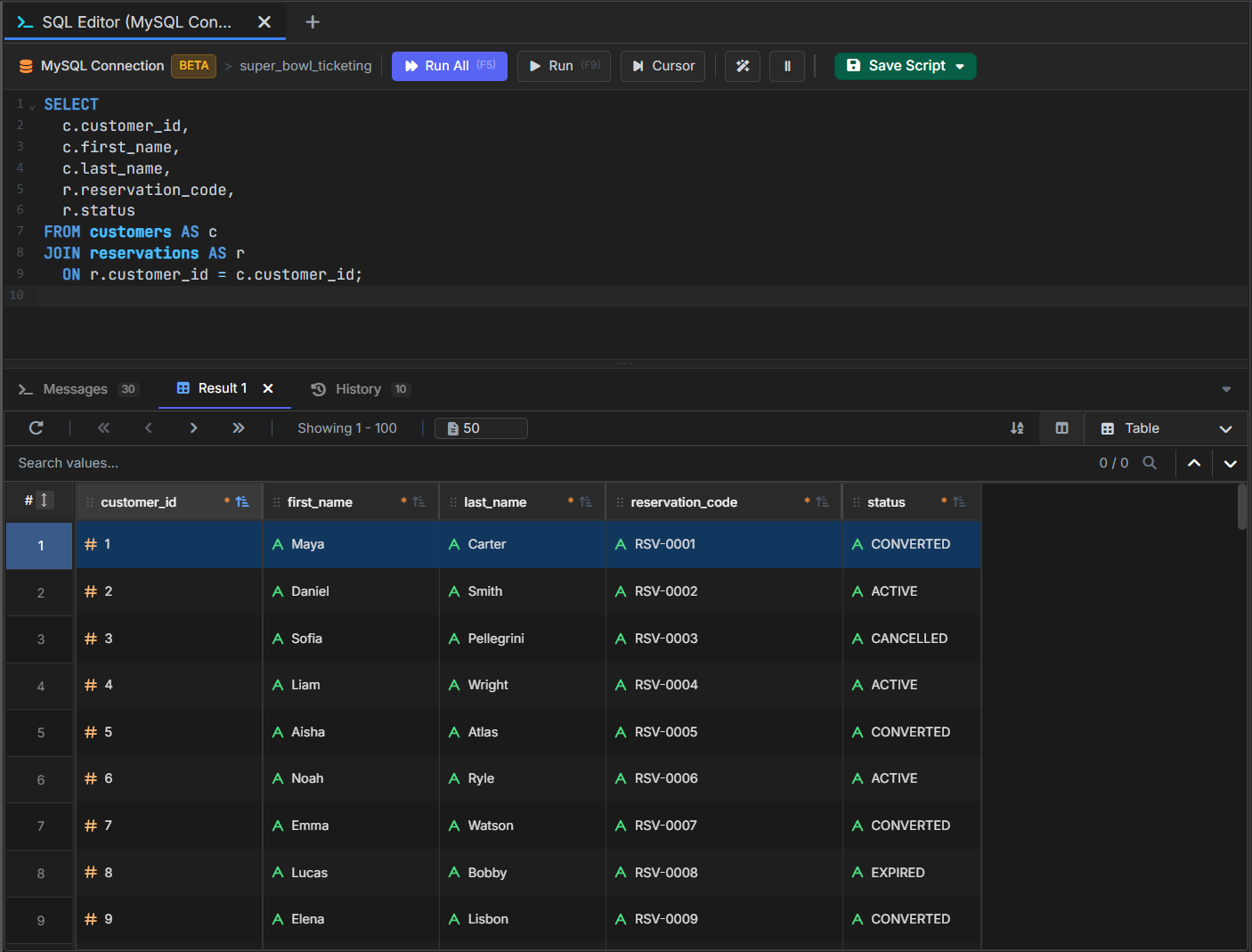The image size is (1252, 952).
Task: Collapse the SELECT statement fold arrow
Action: (32, 106)
